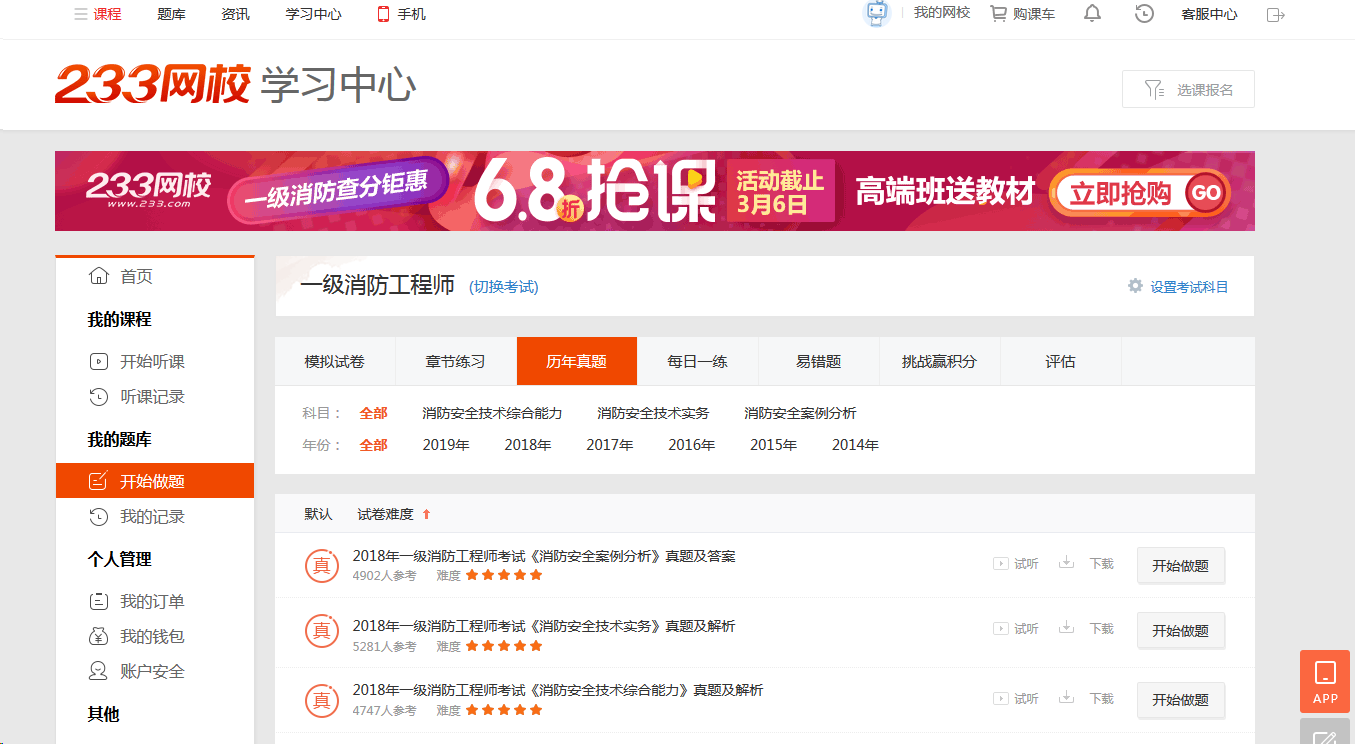The image size is (1355, 744).
Task: Click the filter icon in 选课报名 button
Action: click(1154, 89)
